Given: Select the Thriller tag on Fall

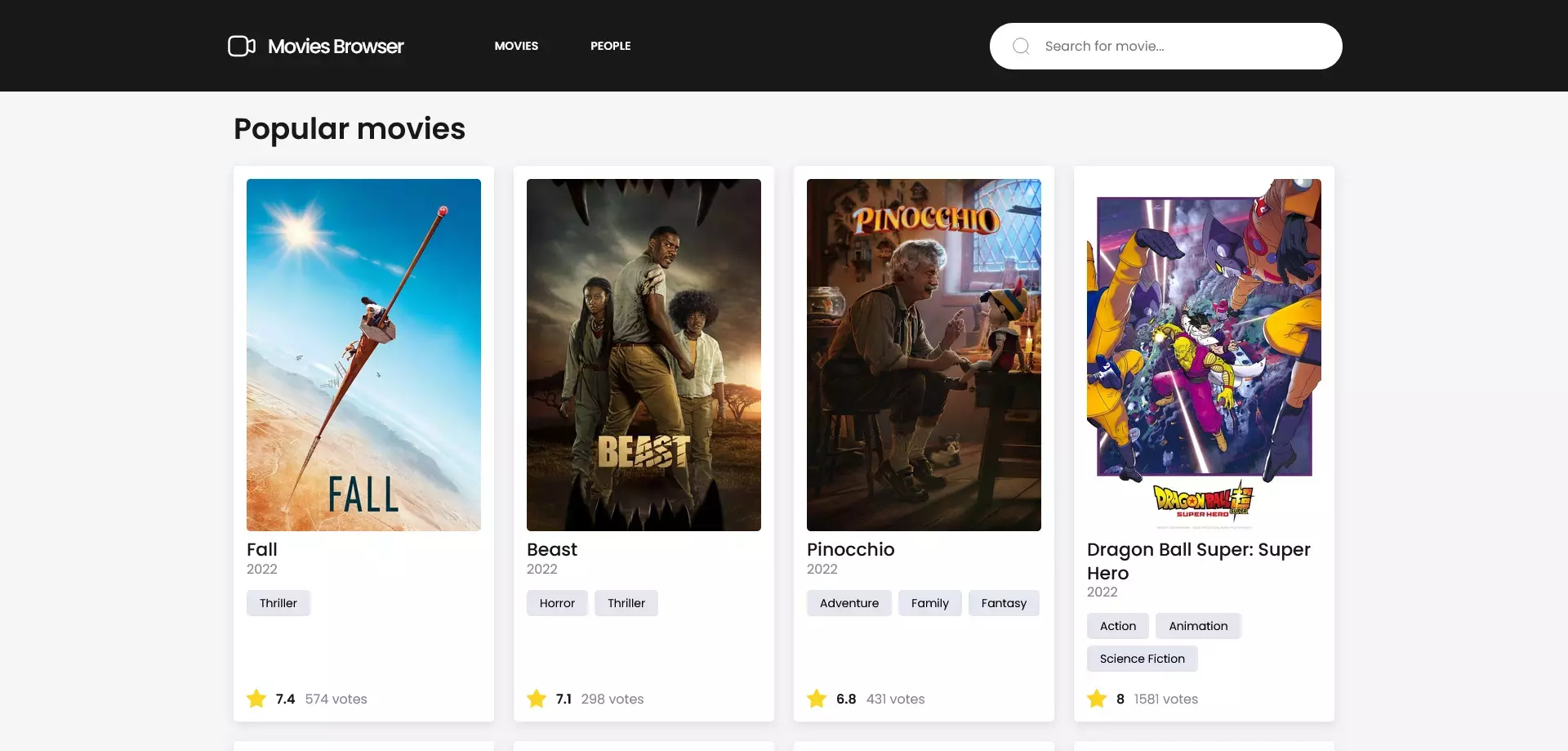Looking at the screenshot, I should coord(278,603).
